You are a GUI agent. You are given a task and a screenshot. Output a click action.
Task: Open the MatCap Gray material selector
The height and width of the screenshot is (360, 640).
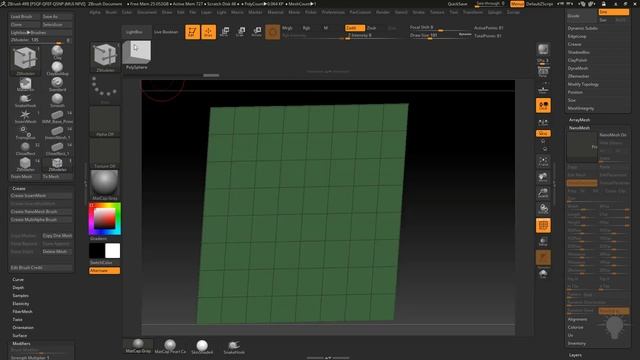104,185
